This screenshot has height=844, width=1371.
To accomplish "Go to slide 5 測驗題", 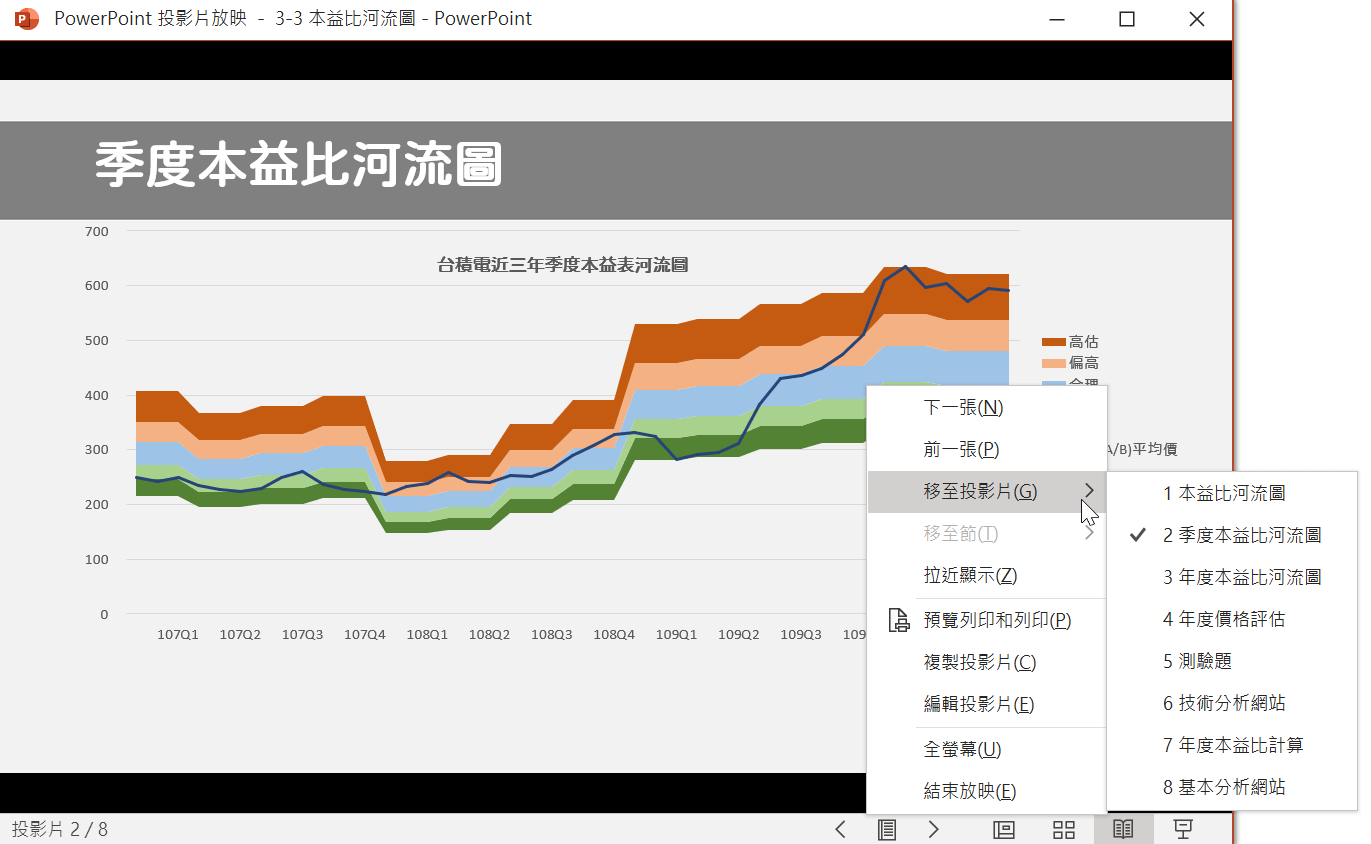I will tap(1232, 661).
